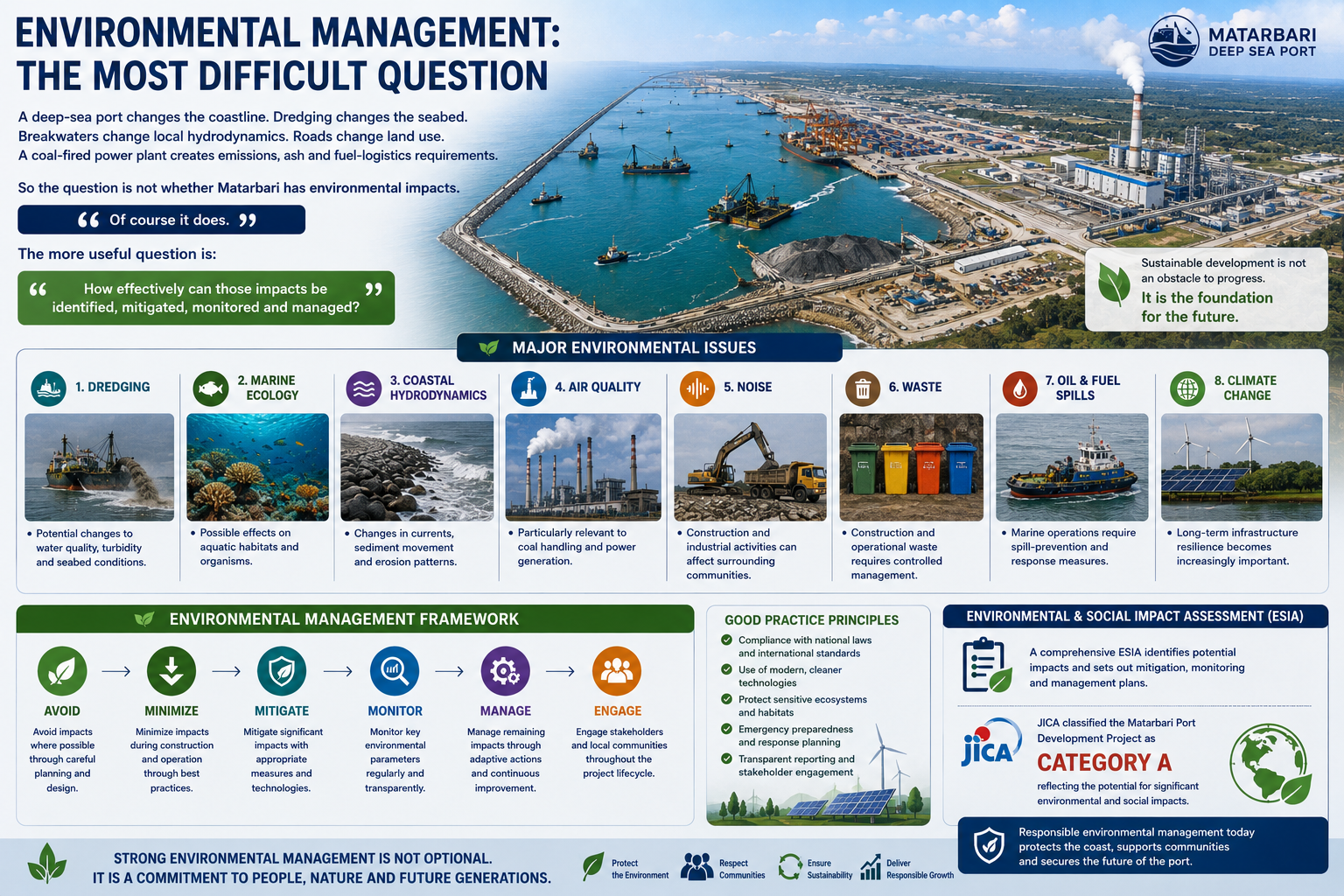This screenshot has height=896, width=1344.
Task: Open the wind turbines and solar panels photo
Action: 1242,467
